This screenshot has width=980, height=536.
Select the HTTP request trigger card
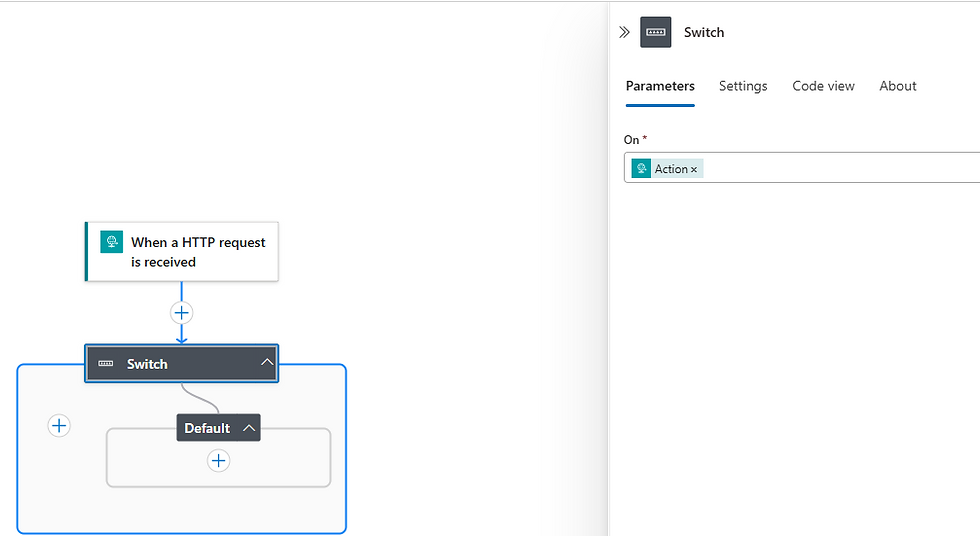point(182,251)
